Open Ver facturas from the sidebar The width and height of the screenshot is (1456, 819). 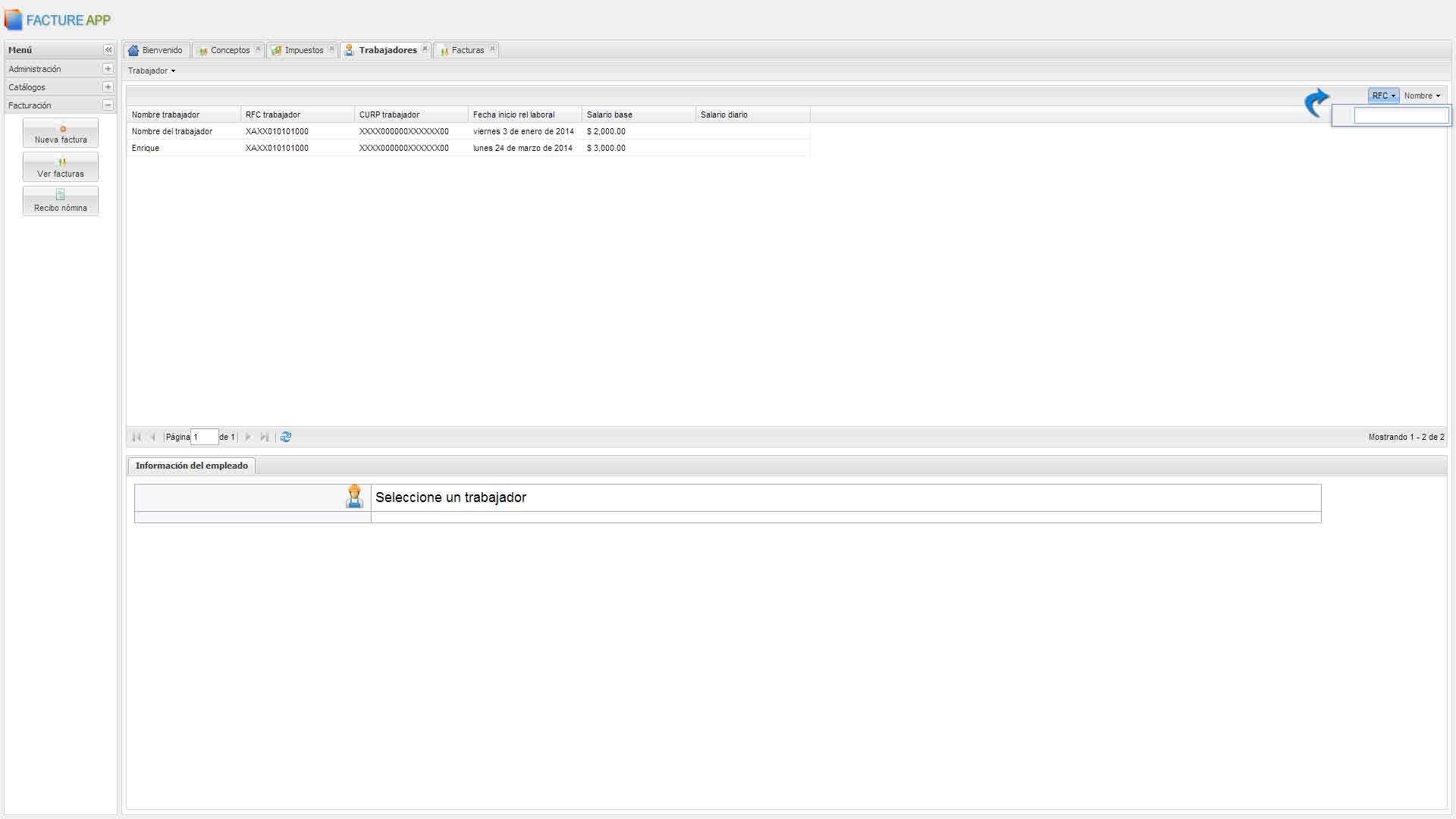tap(61, 168)
